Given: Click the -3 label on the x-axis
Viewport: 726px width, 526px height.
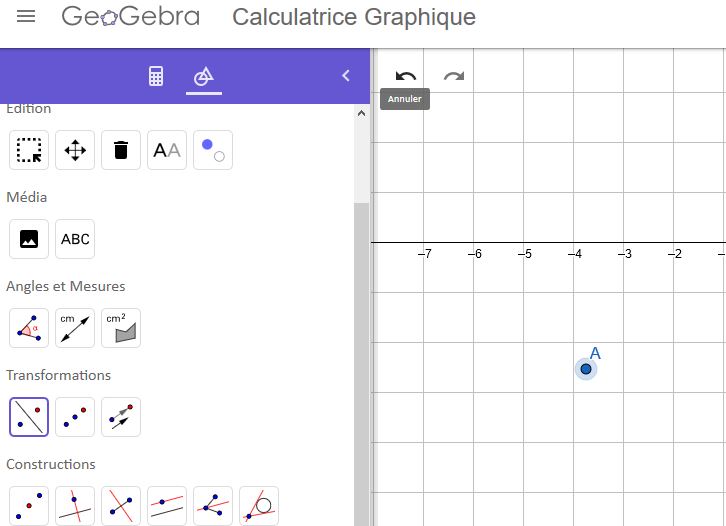Looking at the screenshot, I should [x=625, y=254].
